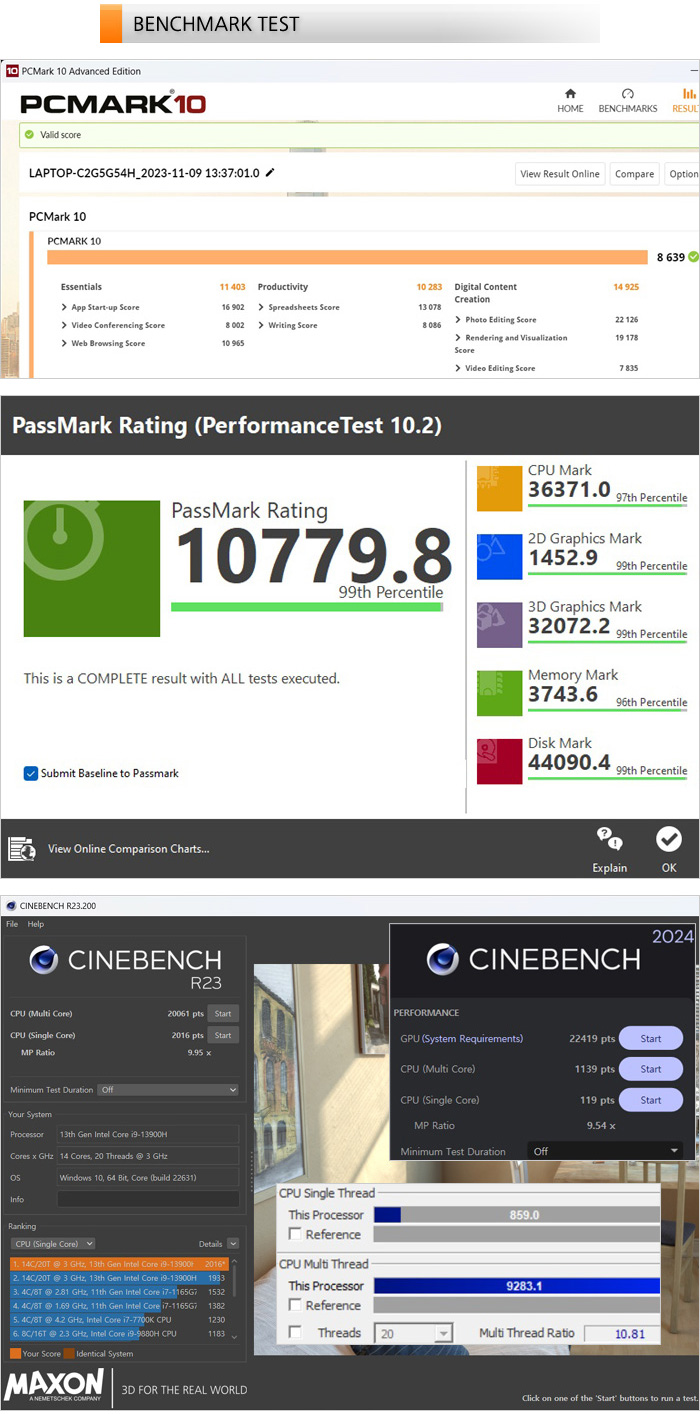Click the Info input field

coord(148,1198)
